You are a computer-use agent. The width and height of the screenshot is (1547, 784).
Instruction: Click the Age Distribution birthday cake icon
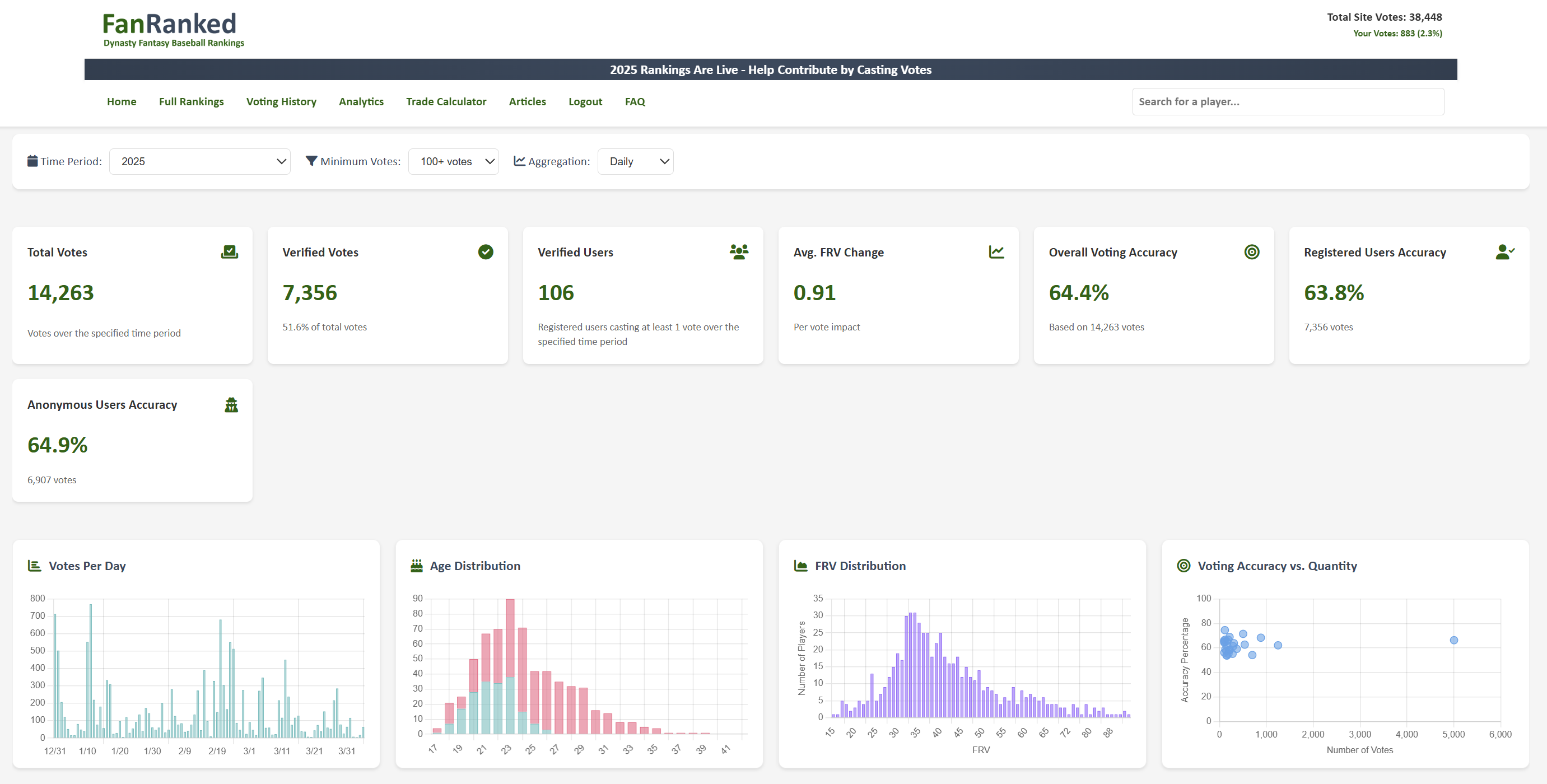click(x=417, y=566)
